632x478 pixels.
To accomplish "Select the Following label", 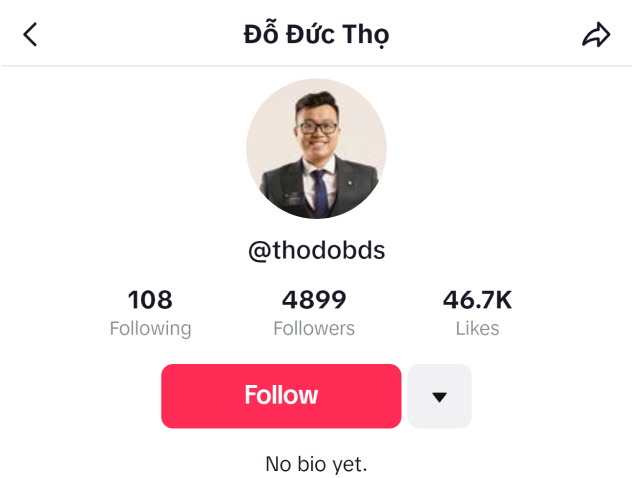I will (150, 329).
